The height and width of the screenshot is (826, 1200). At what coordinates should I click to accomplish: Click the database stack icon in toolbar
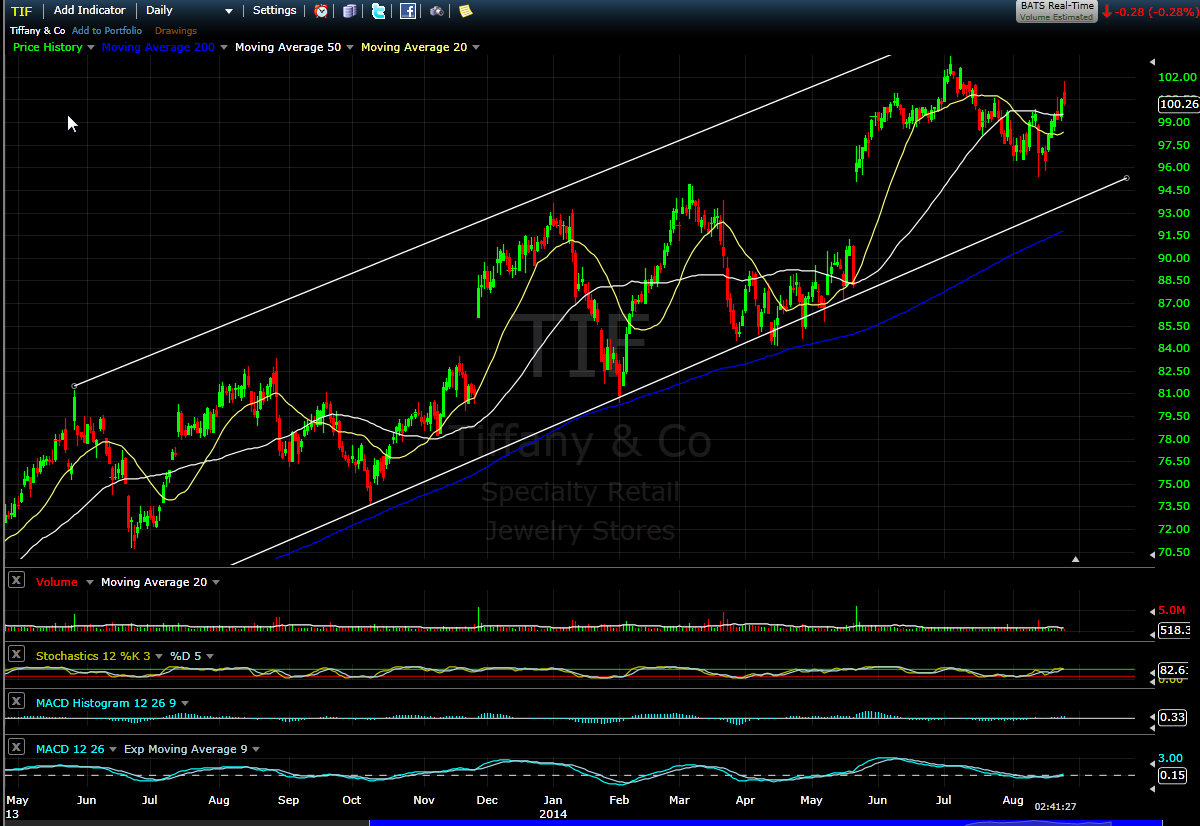pos(349,11)
